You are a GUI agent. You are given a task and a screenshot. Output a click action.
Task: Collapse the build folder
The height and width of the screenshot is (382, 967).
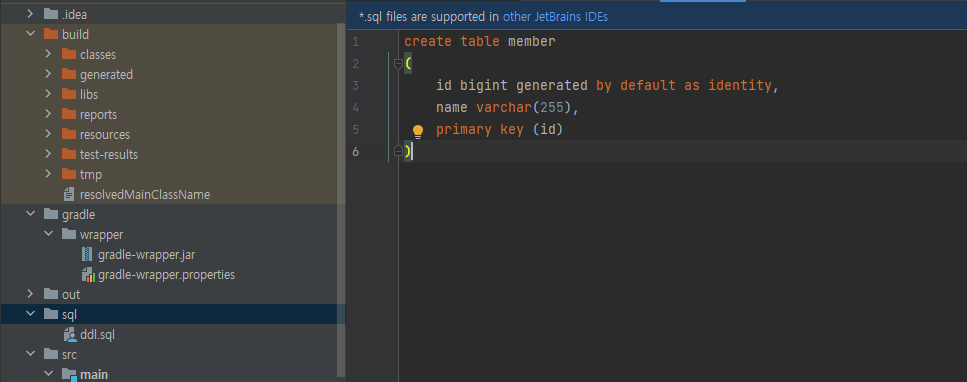(x=30, y=34)
